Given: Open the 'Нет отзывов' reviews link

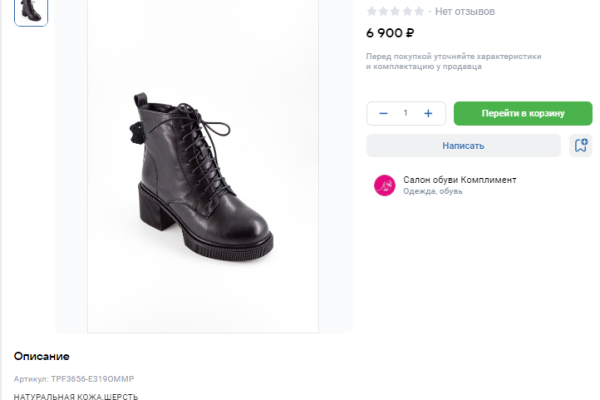Looking at the screenshot, I should 465,11.
